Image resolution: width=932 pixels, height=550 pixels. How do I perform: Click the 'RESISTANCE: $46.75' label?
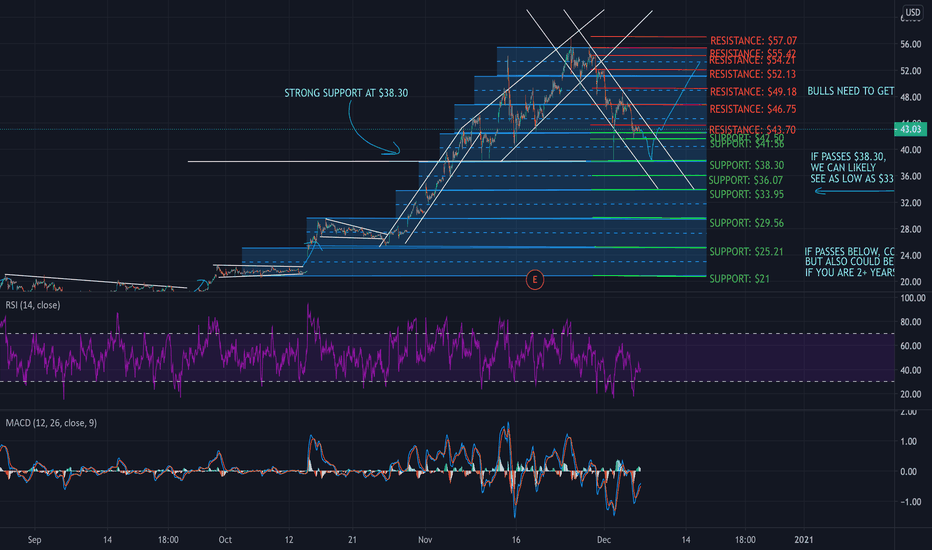pyautogui.click(x=752, y=109)
